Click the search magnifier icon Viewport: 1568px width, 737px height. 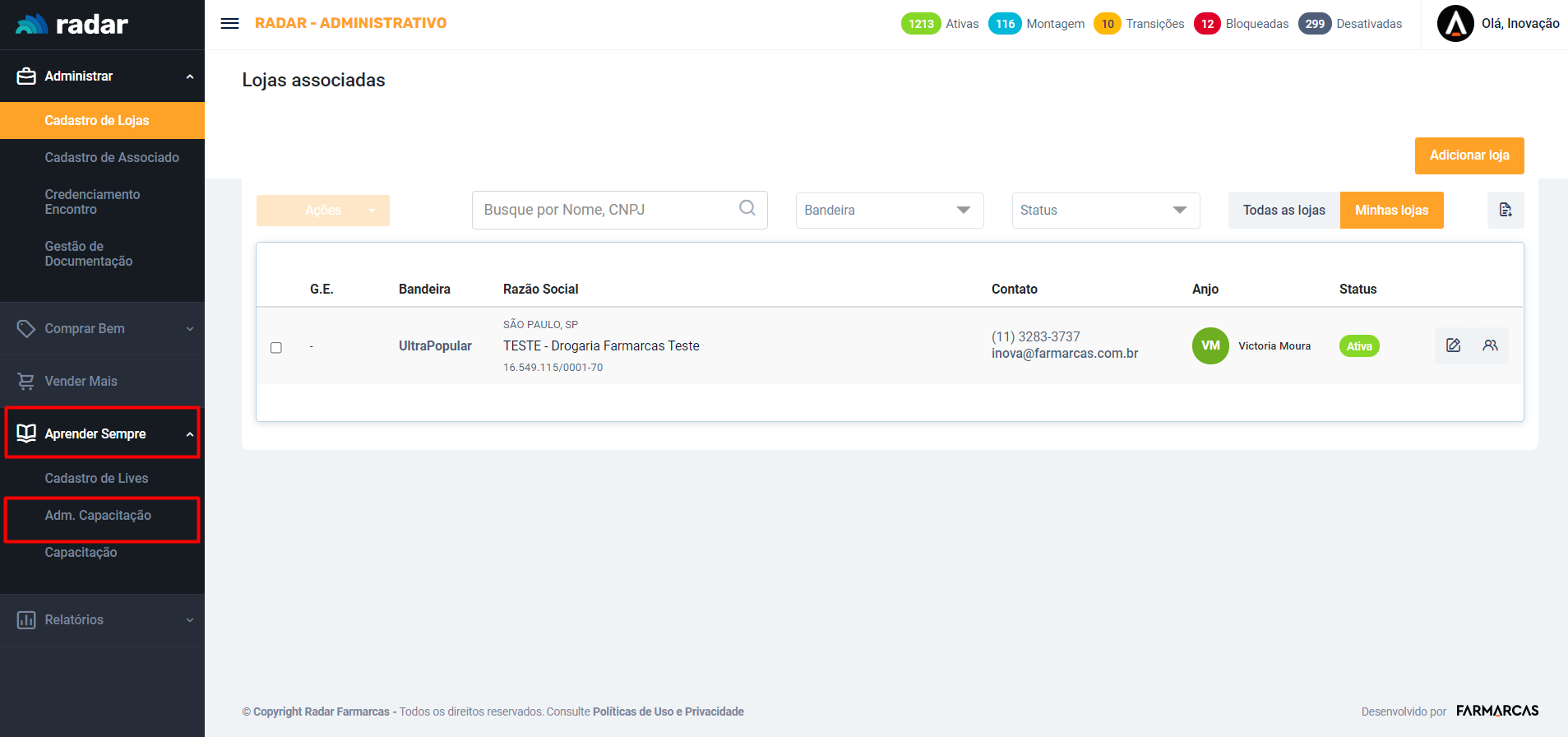point(747,208)
